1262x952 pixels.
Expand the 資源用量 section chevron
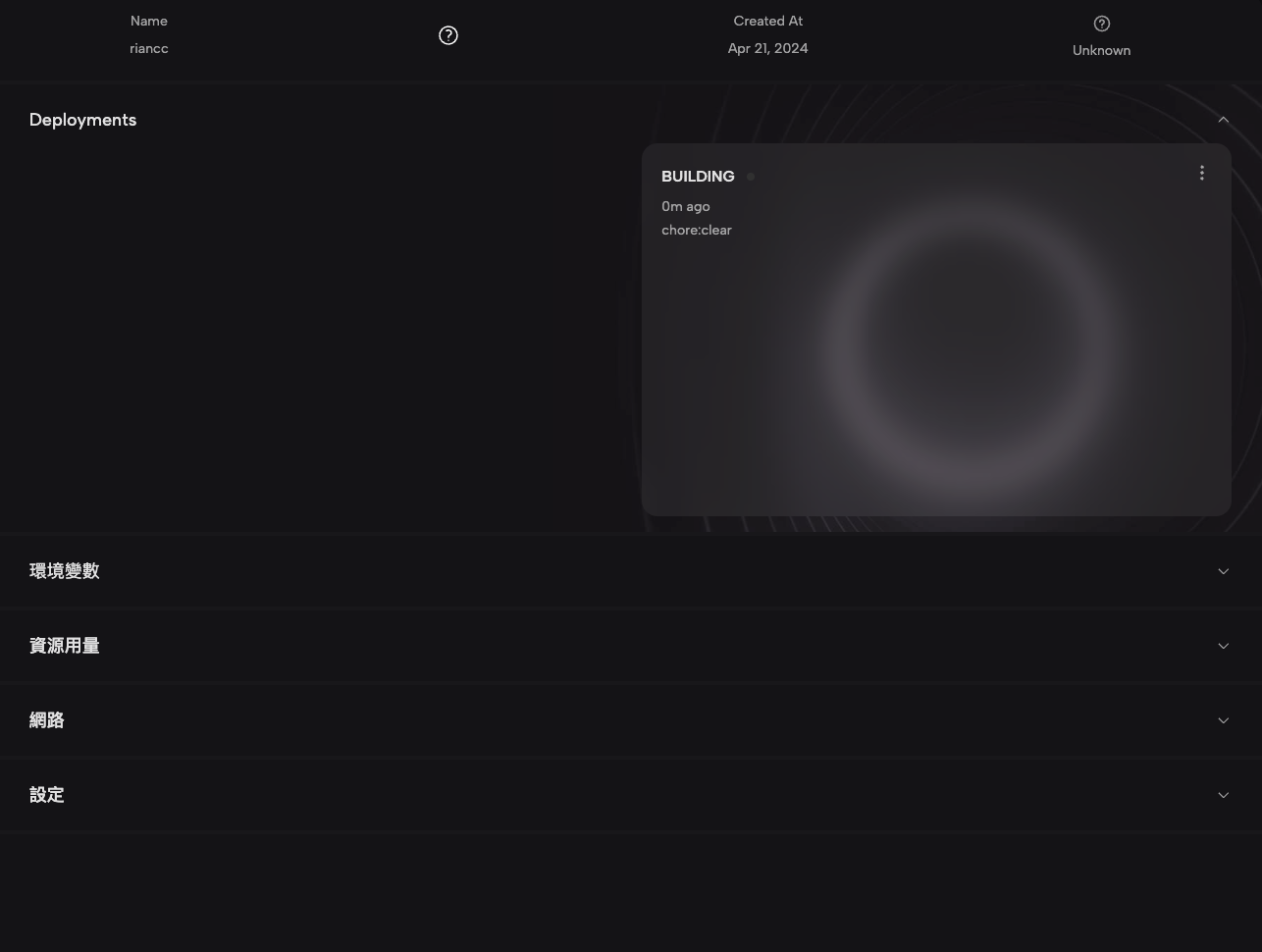click(1223, 646)
